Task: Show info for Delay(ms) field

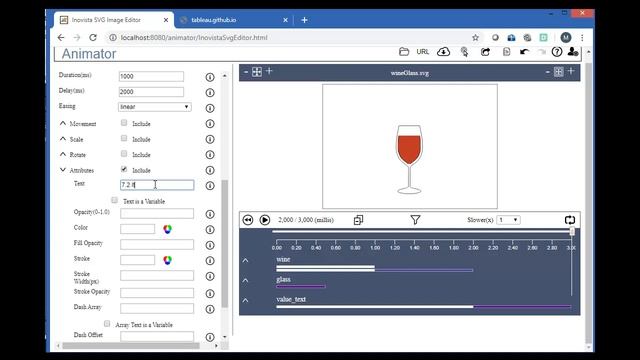Action: [210, 93]
